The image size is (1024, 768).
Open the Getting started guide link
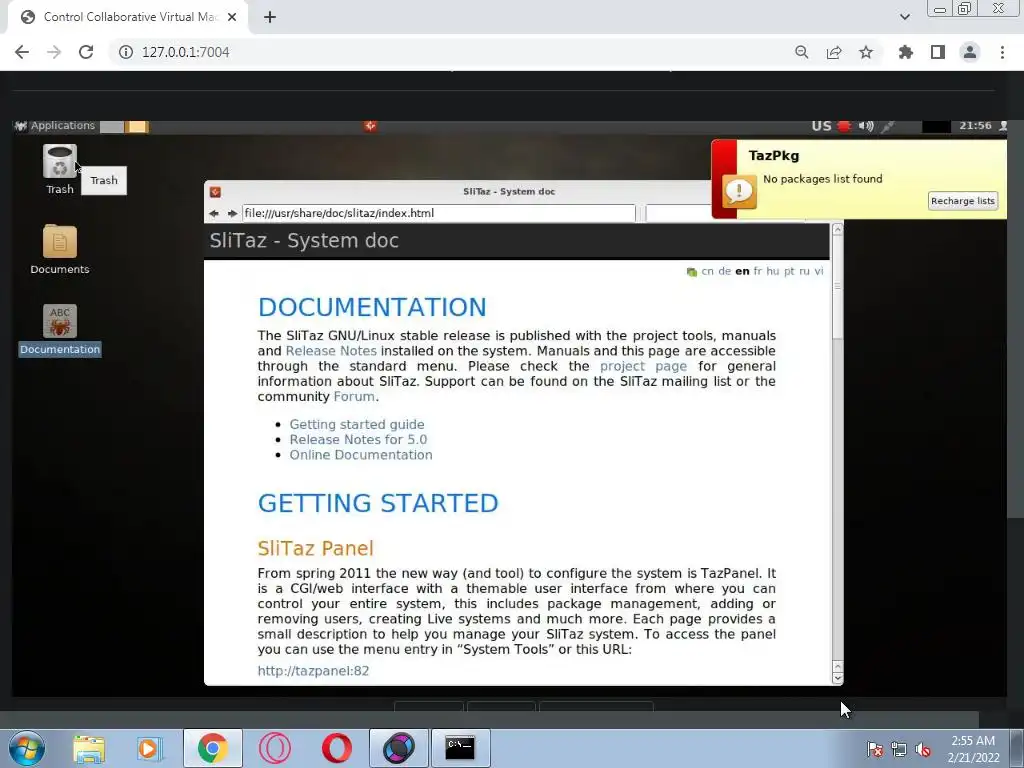pyautogui.click(x=357, y=424)
